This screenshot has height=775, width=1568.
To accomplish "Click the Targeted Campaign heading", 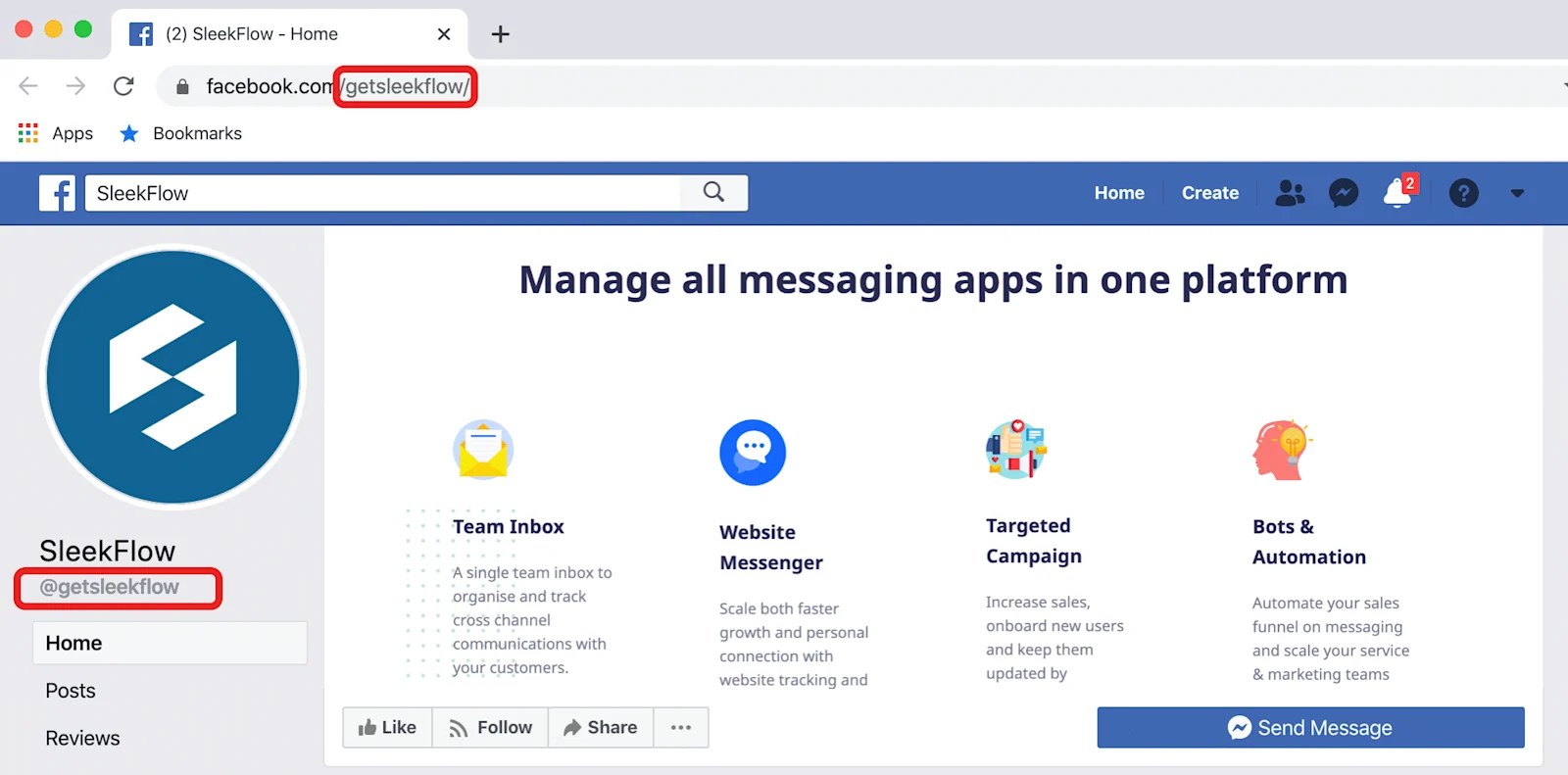I will click(1034, 541).
